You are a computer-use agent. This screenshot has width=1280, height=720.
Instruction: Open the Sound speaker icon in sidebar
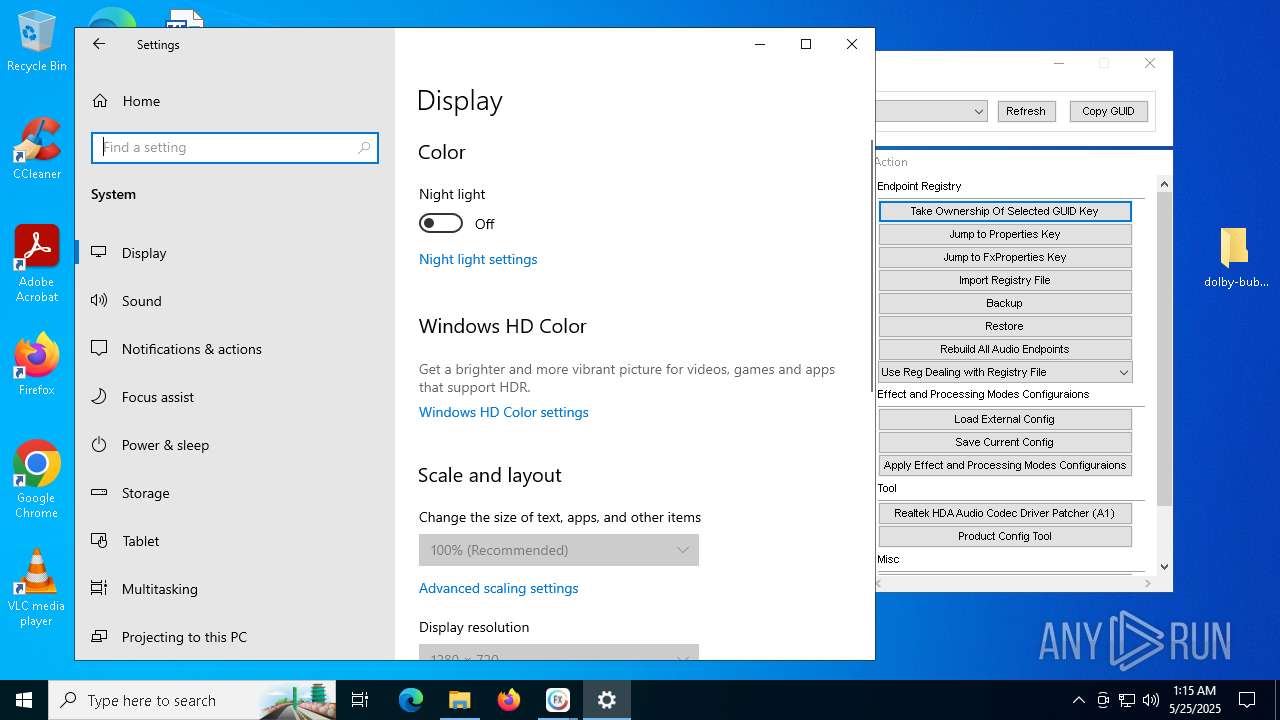click(99, 301)
